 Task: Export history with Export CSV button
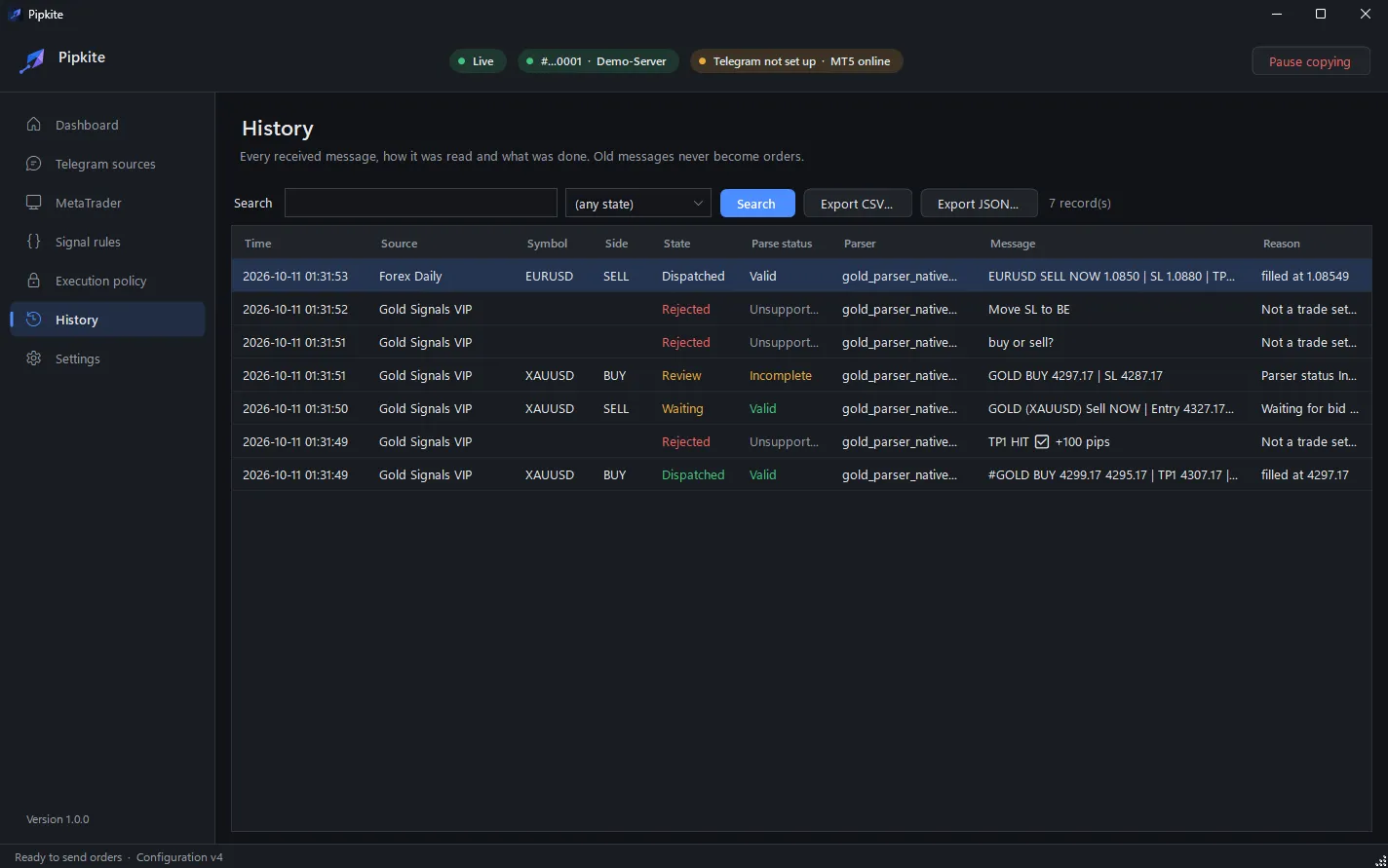pos(858,204)
